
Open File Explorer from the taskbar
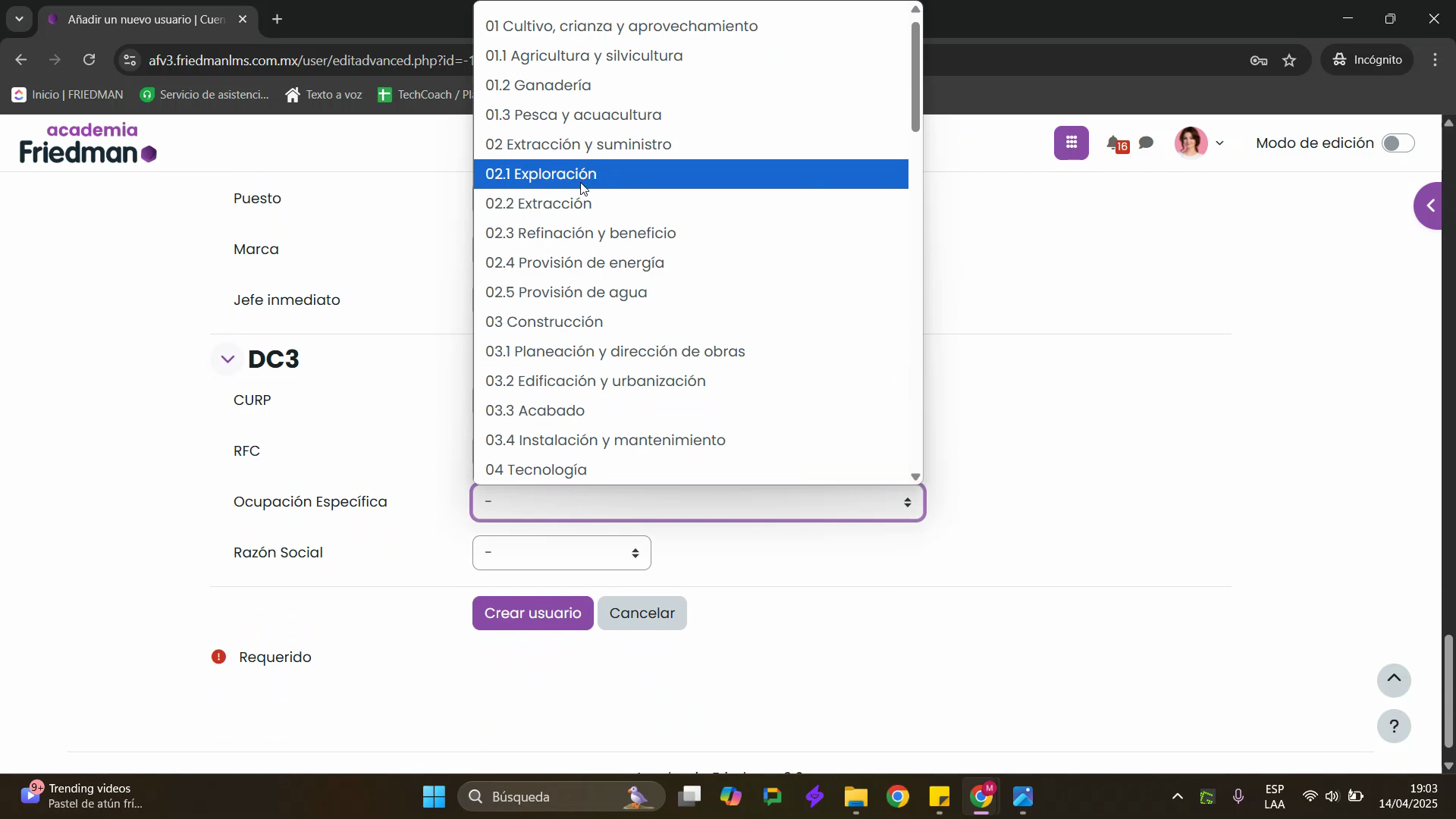point(855,797)
